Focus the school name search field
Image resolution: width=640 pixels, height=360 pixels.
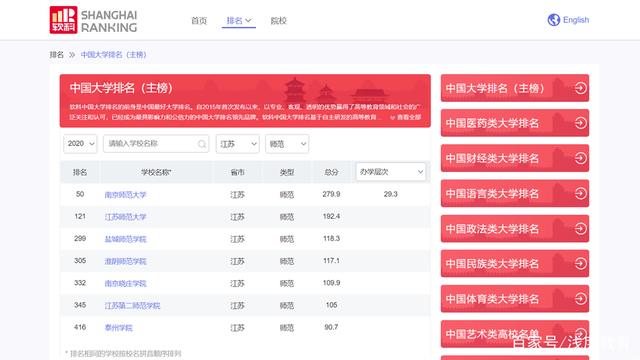coord(156,144)
